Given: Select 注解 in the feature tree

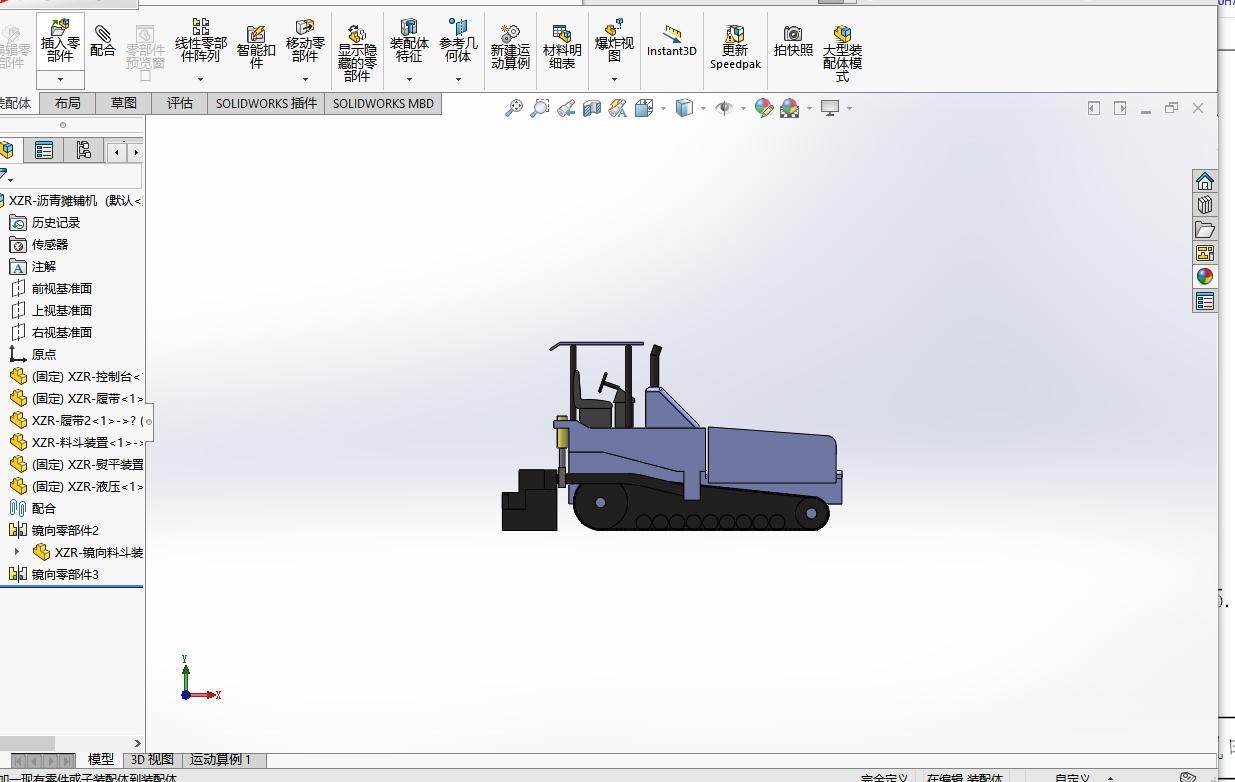Looking at the screenshot, I should click(x=44, y=267).
